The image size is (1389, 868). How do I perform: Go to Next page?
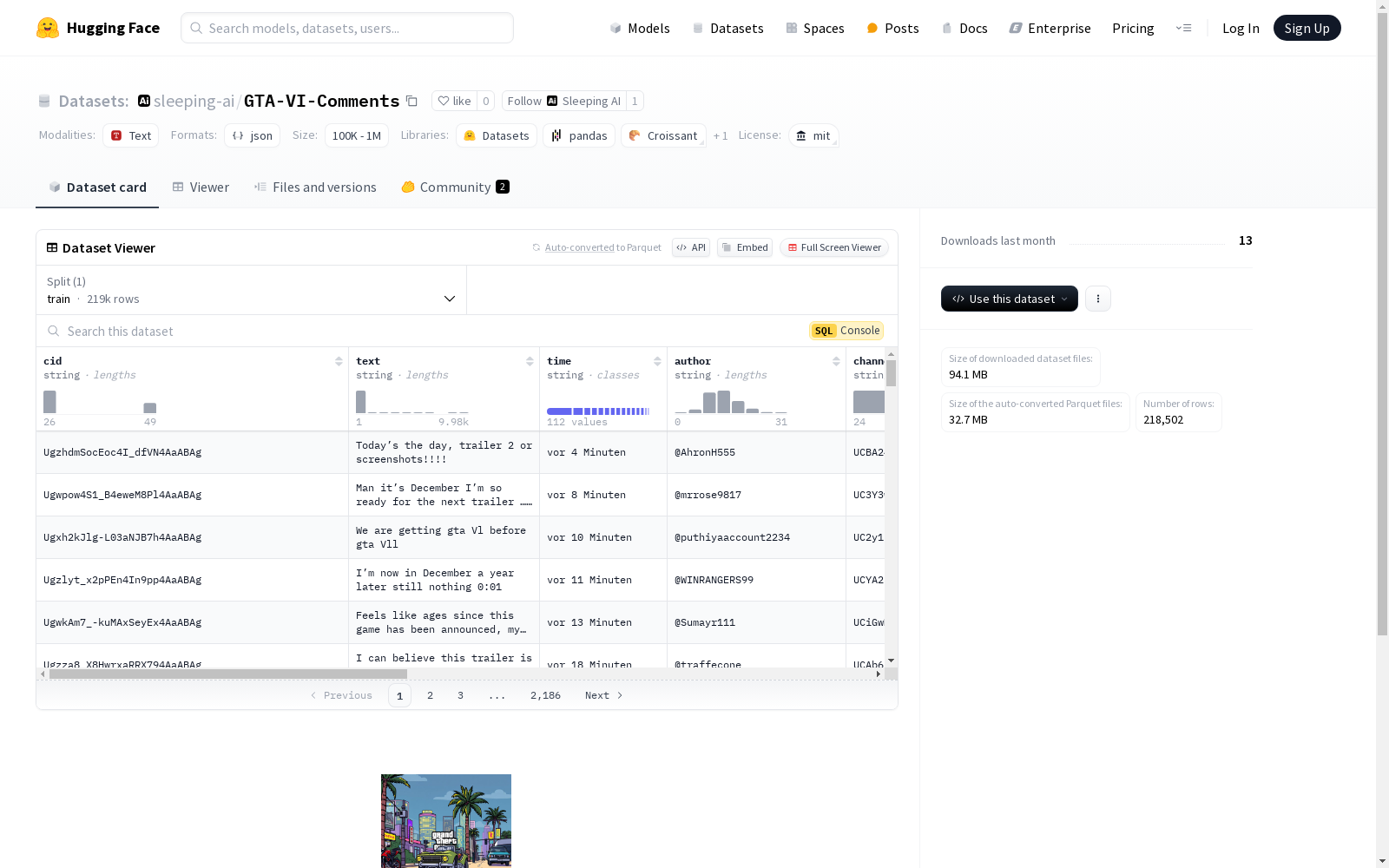click(604, 695)
